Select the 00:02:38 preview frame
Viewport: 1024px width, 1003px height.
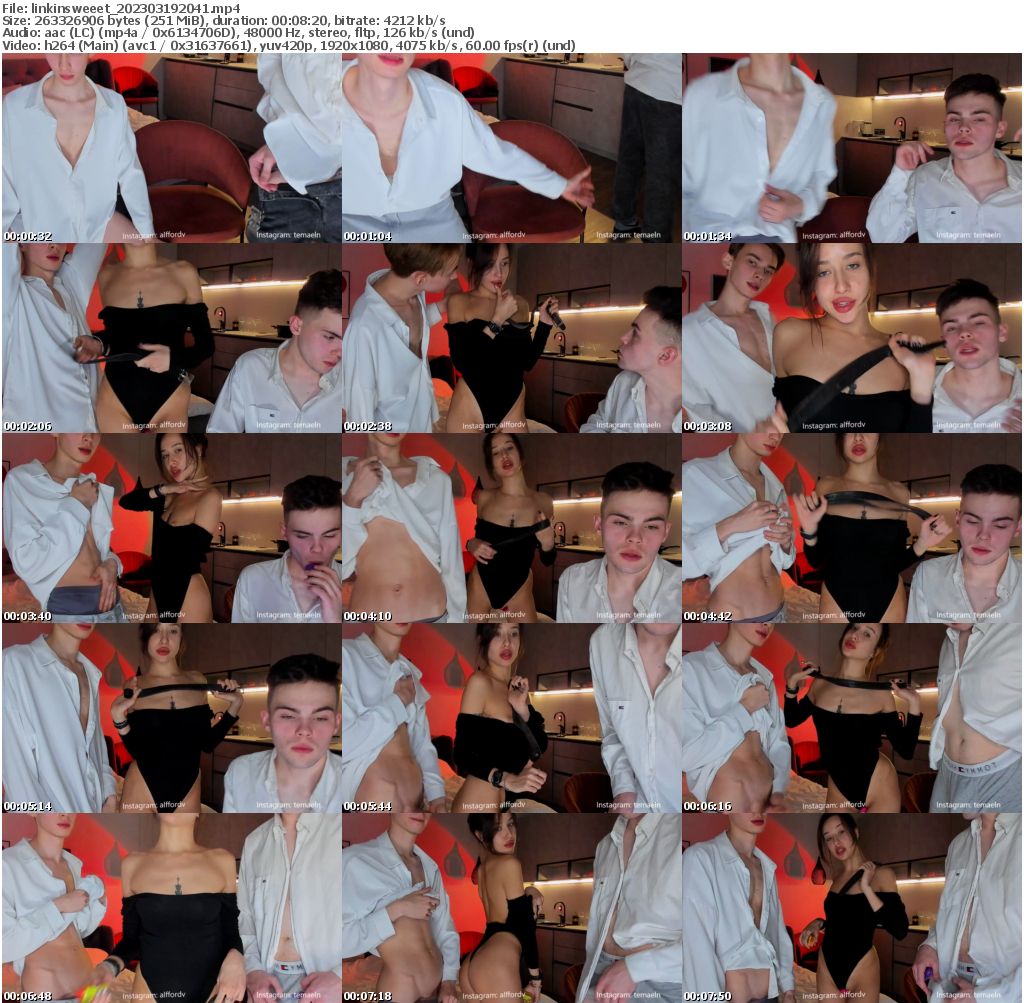[x=511, y=338]
